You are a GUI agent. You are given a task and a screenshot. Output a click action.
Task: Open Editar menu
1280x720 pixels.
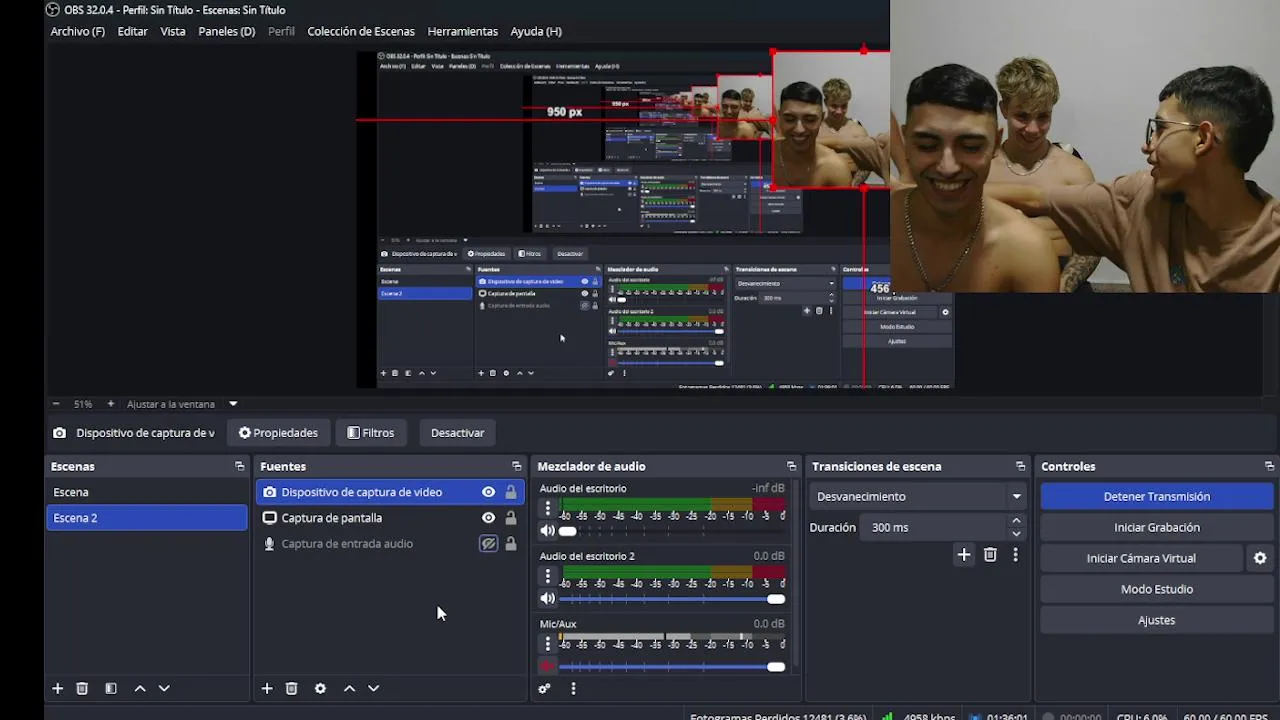(x=133, y=31)
